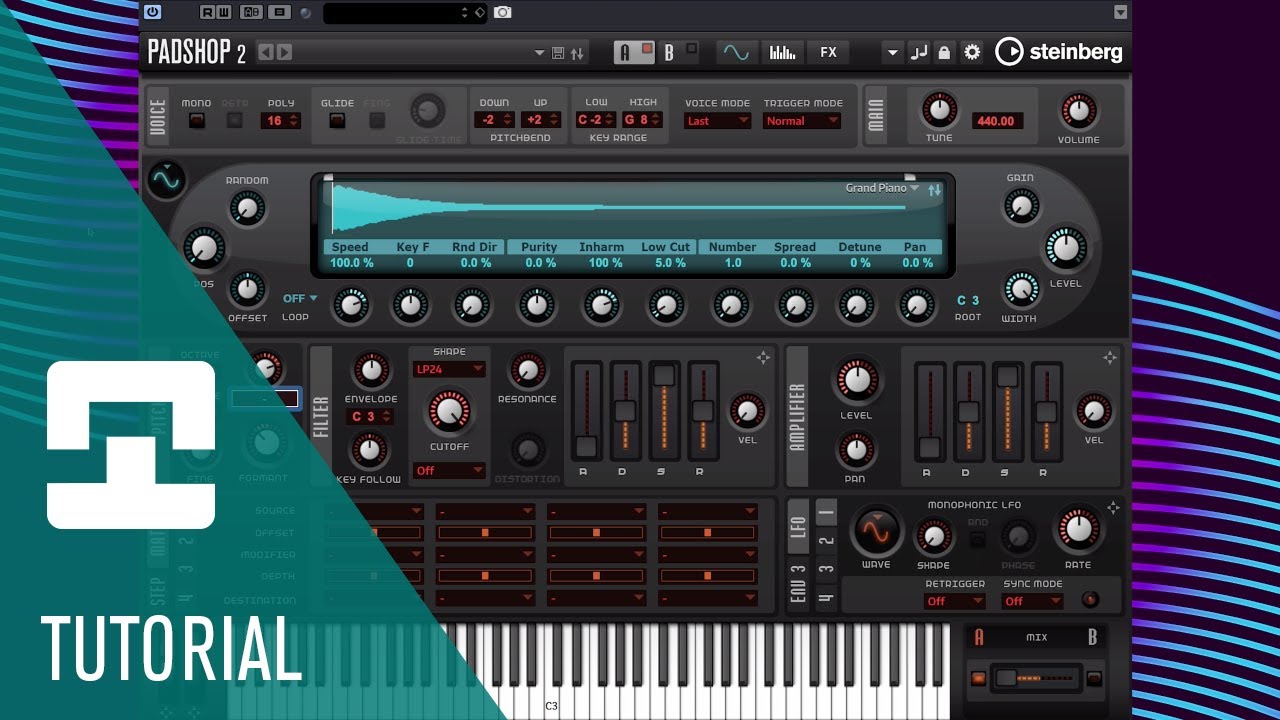1280x720 pixels.
Task: Enable the Glide toggle
Action: point(337,121)
